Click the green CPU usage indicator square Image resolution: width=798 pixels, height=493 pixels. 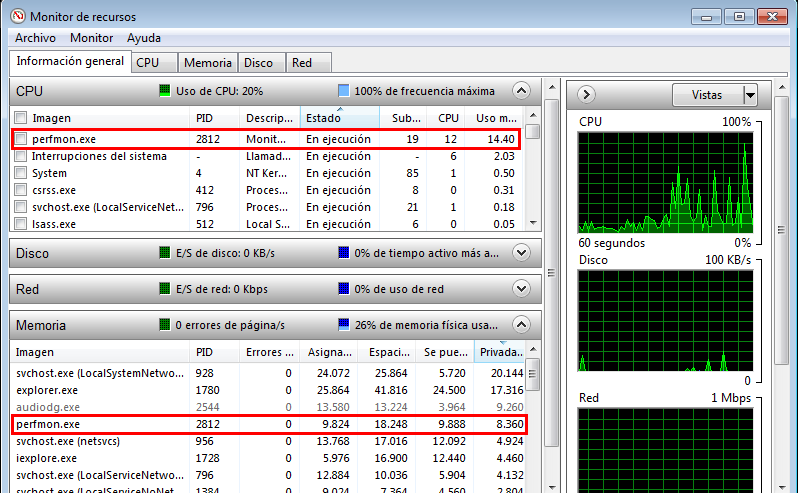166,90
